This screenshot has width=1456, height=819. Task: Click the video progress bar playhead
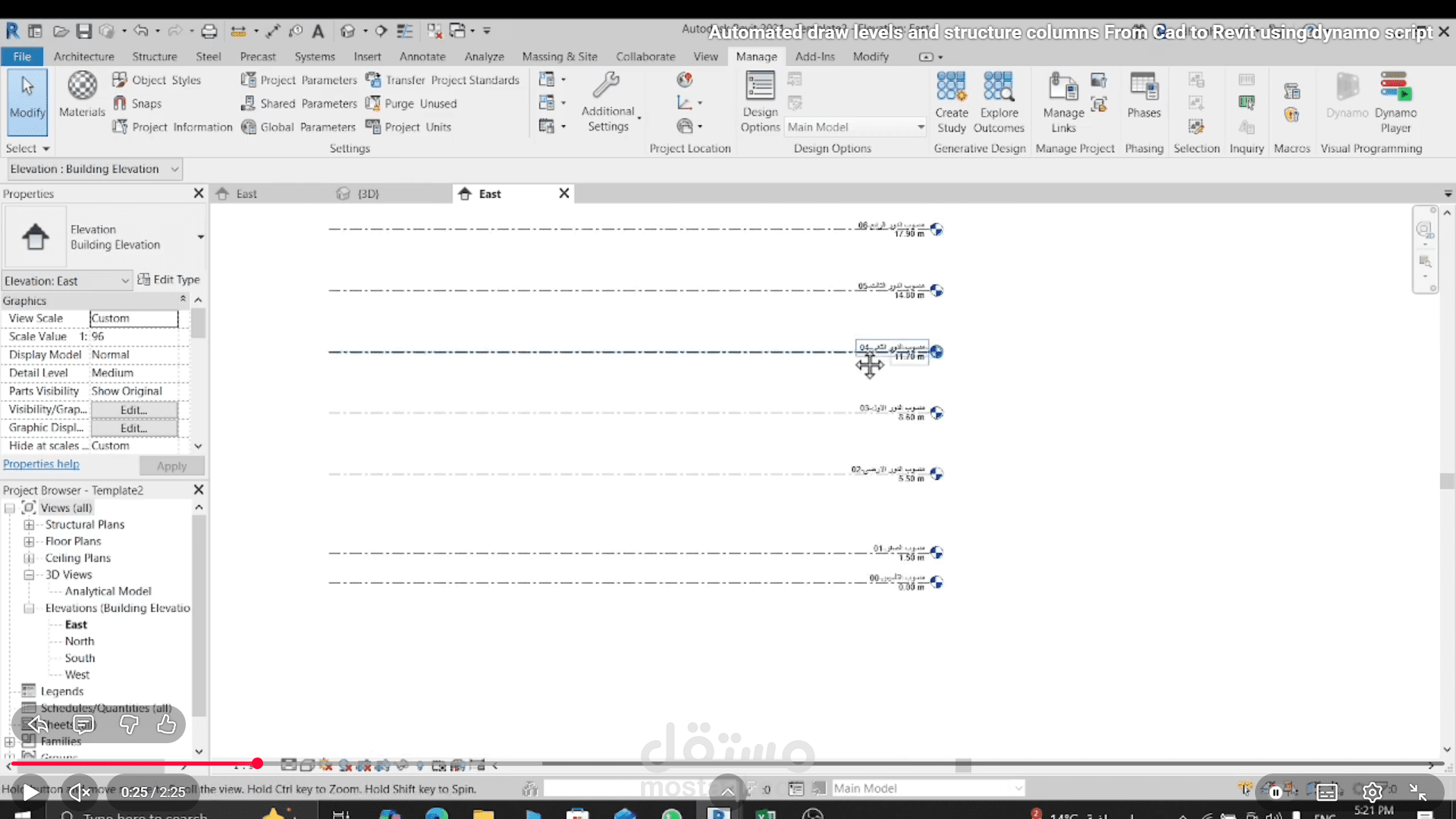point(257,763)
